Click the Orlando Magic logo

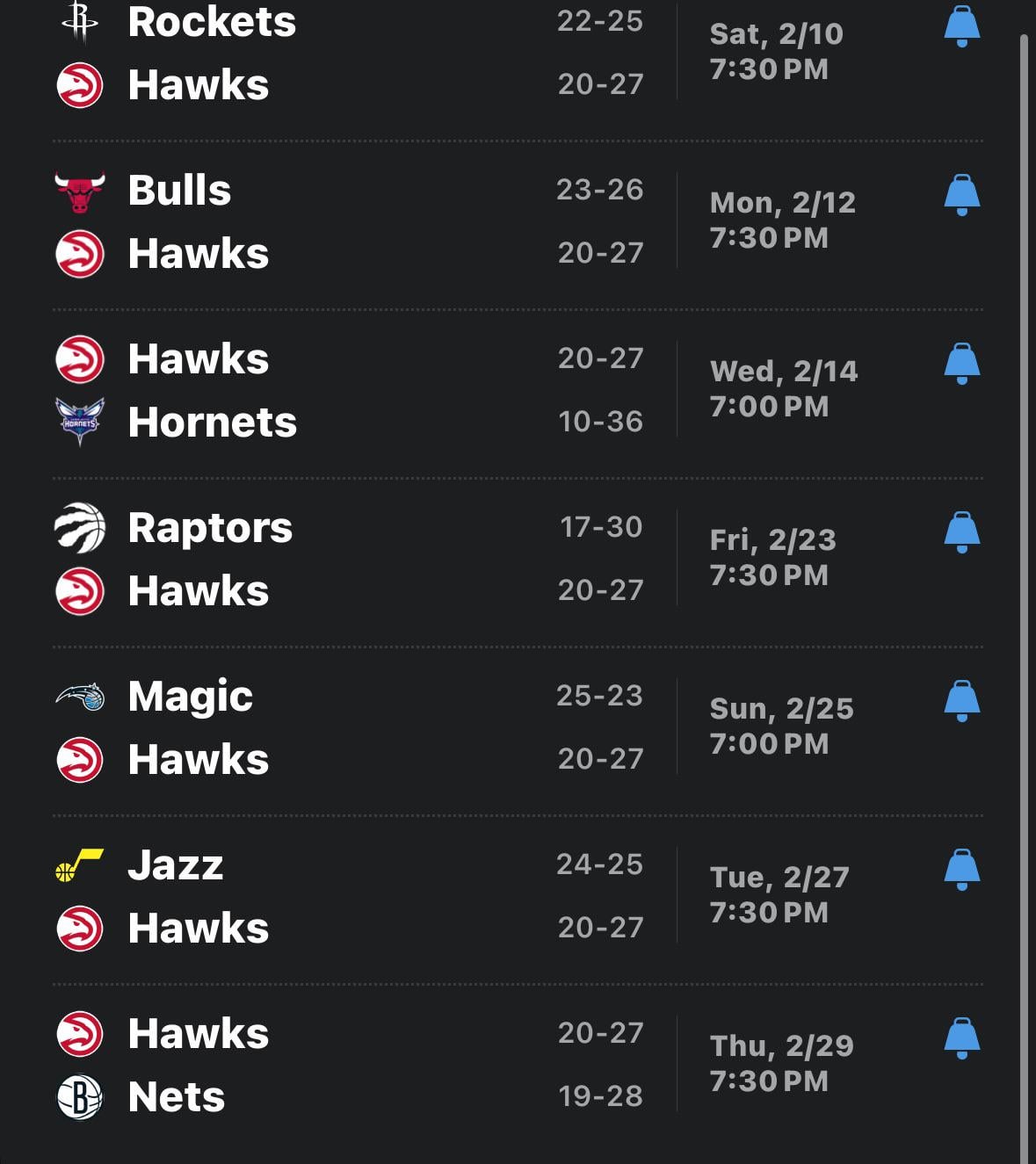(x=80, y=697)
